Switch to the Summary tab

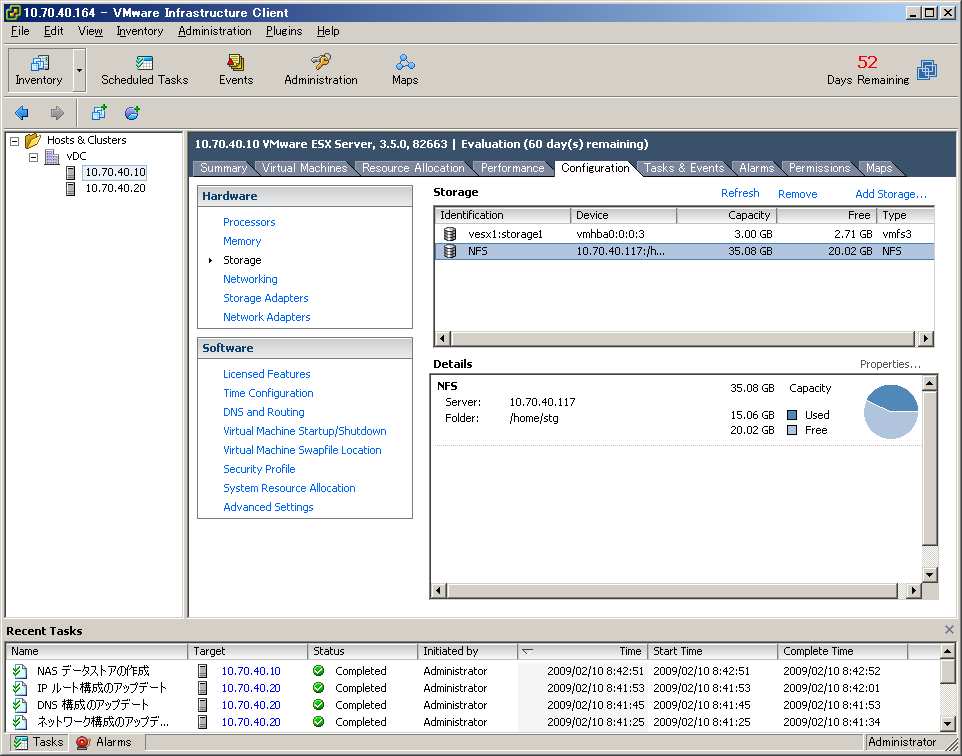pos(223,168)
